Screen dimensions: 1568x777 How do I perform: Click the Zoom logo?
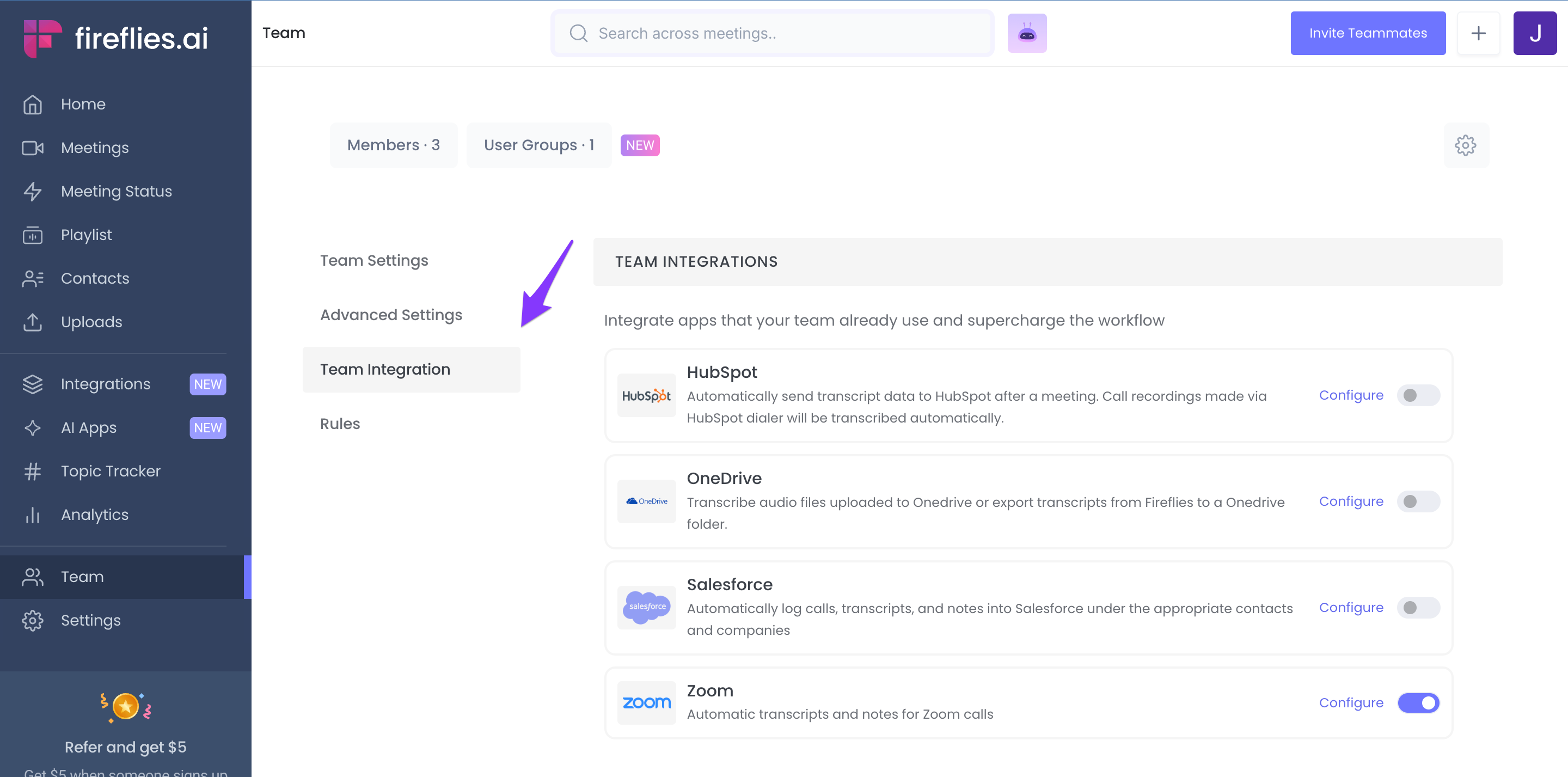pyautogui.click(x=646, y=703)
